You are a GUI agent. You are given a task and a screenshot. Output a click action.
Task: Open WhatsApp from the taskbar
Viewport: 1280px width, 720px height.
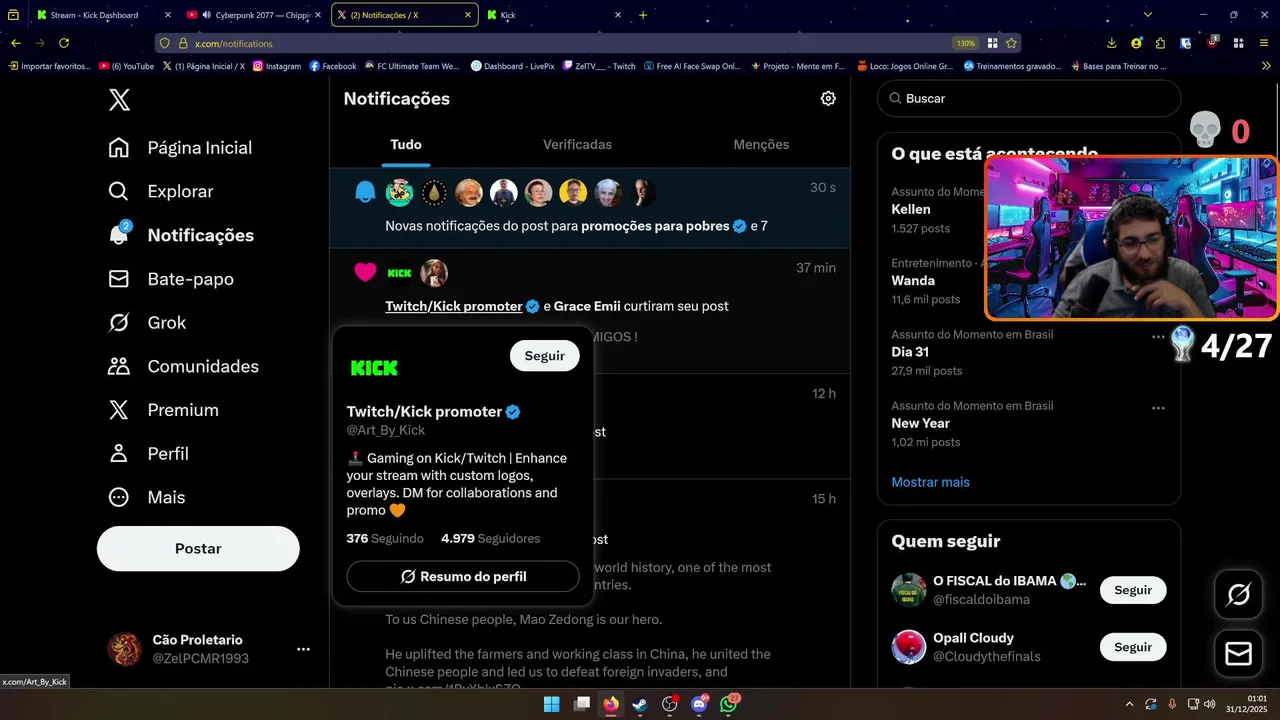[x=729, y=704]
